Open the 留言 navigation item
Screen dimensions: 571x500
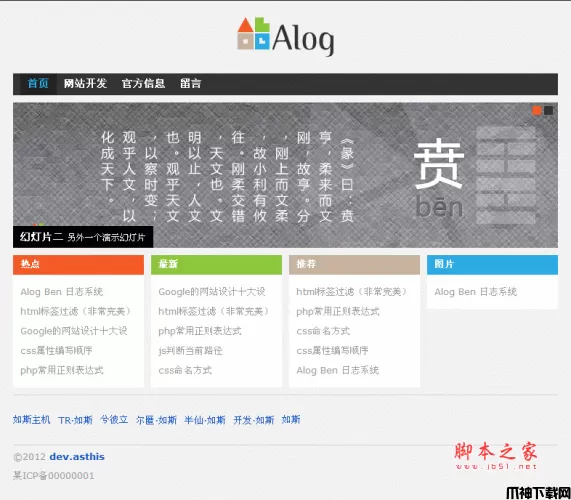(x=190, y=83)
